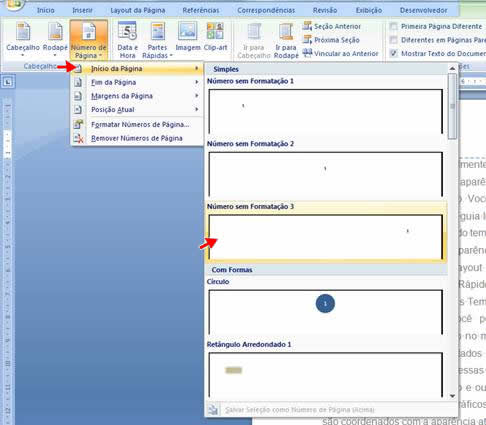Click the gallery scrollbar down arrow
The width and height of the screenshot is (486, 425).
(452, 396)
